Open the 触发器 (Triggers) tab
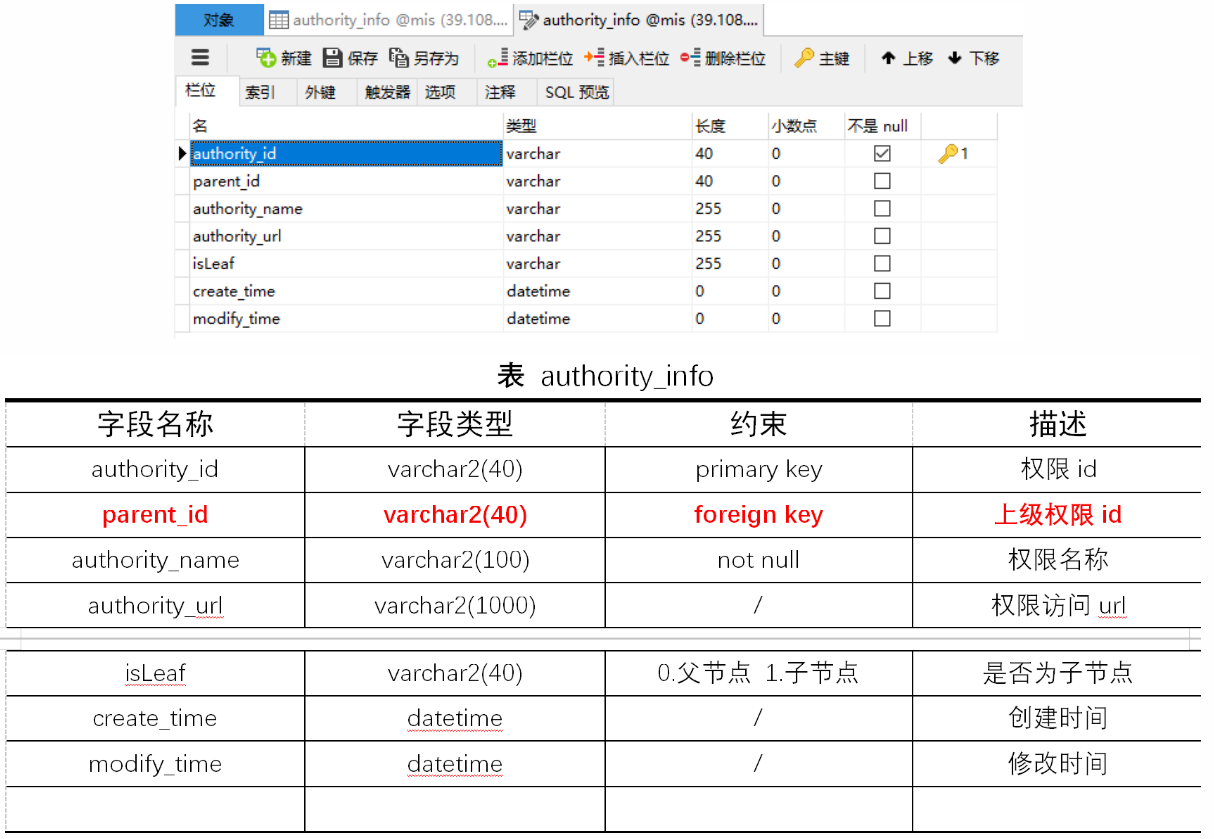Screen dimensions: 1214x839 pos(387,92)
